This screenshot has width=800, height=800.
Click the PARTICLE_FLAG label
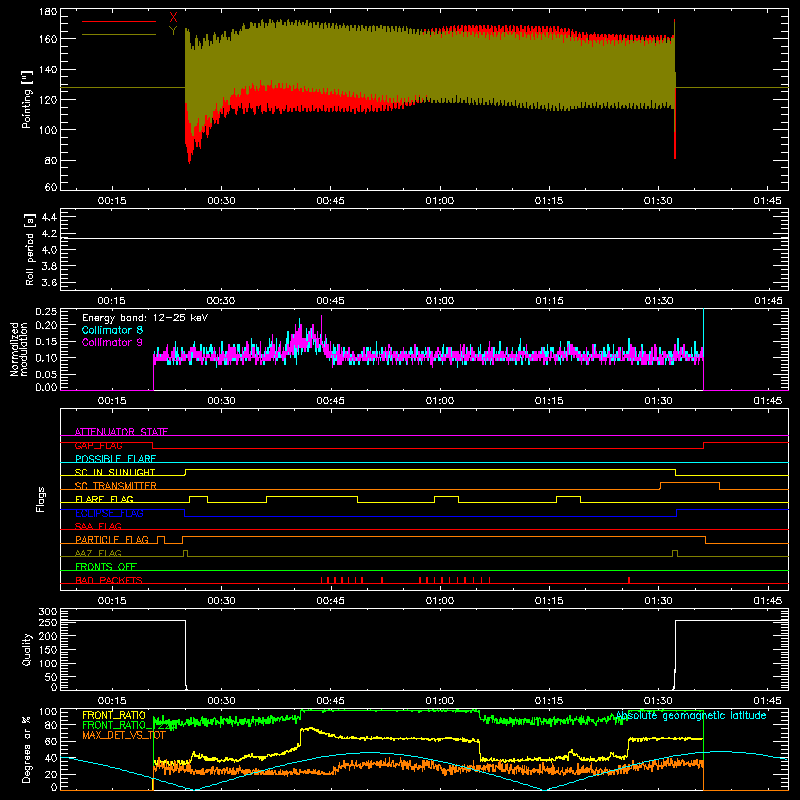(112, 539)
